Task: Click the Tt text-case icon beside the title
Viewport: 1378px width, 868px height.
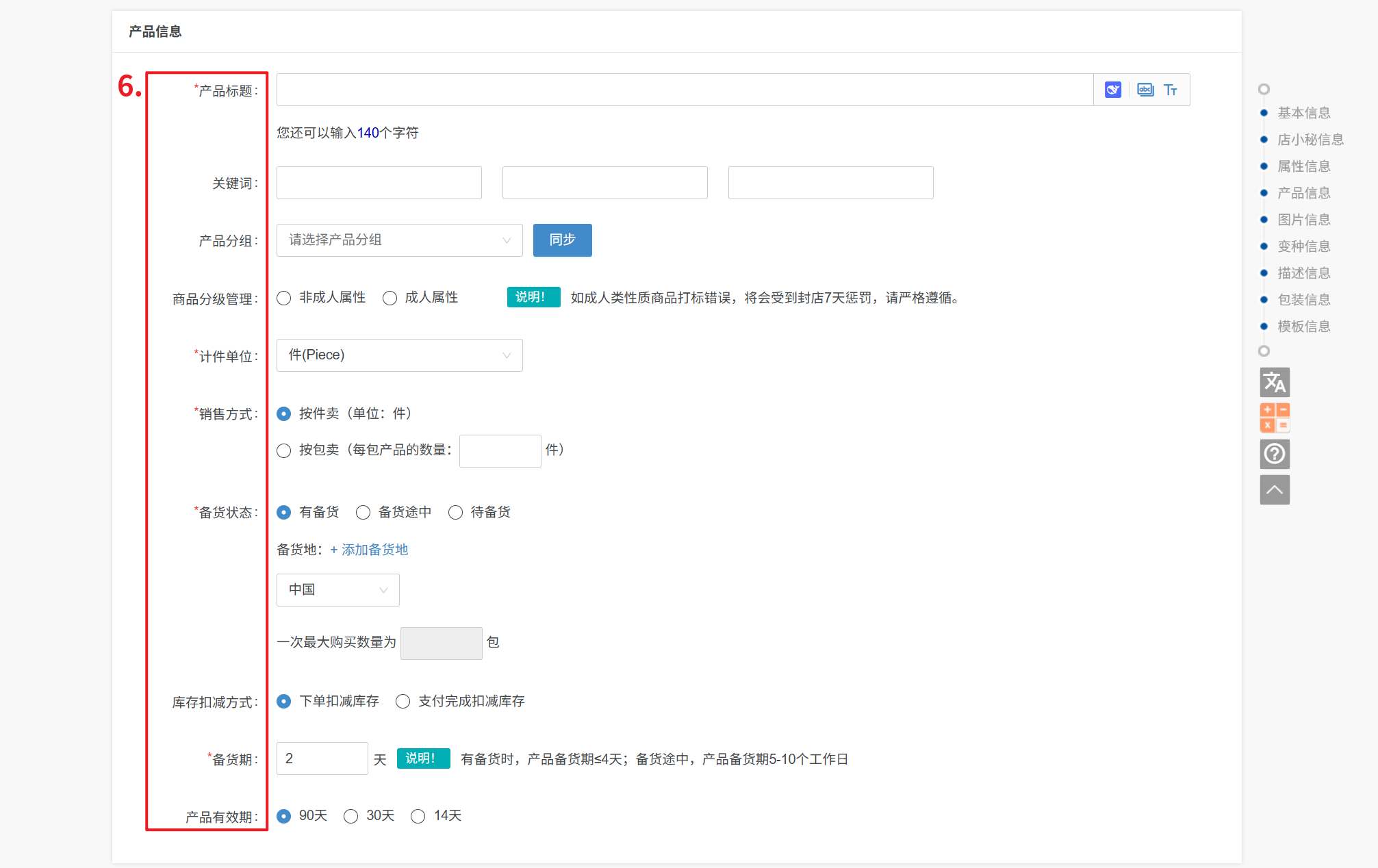Action: (x=1170, y=90)
